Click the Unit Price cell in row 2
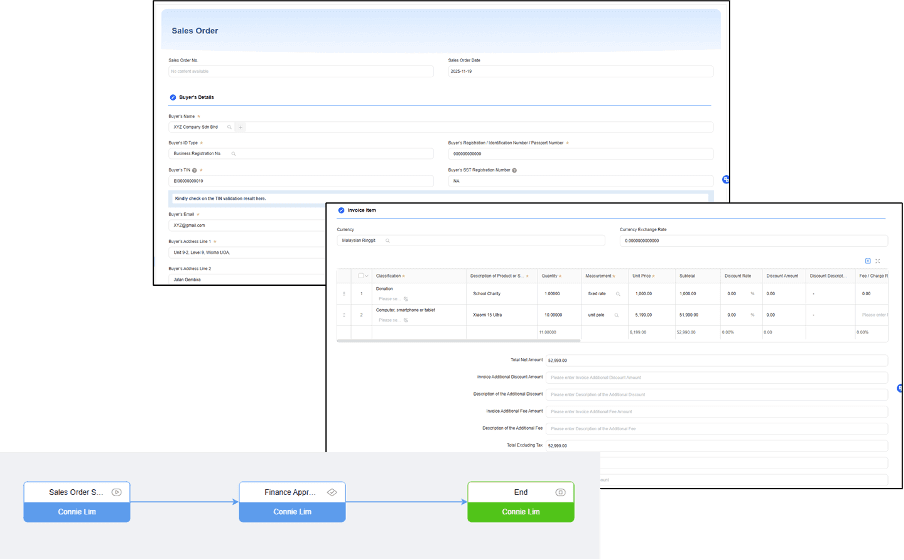The height and width of the screenshot is (560, 904). [651, 315]
